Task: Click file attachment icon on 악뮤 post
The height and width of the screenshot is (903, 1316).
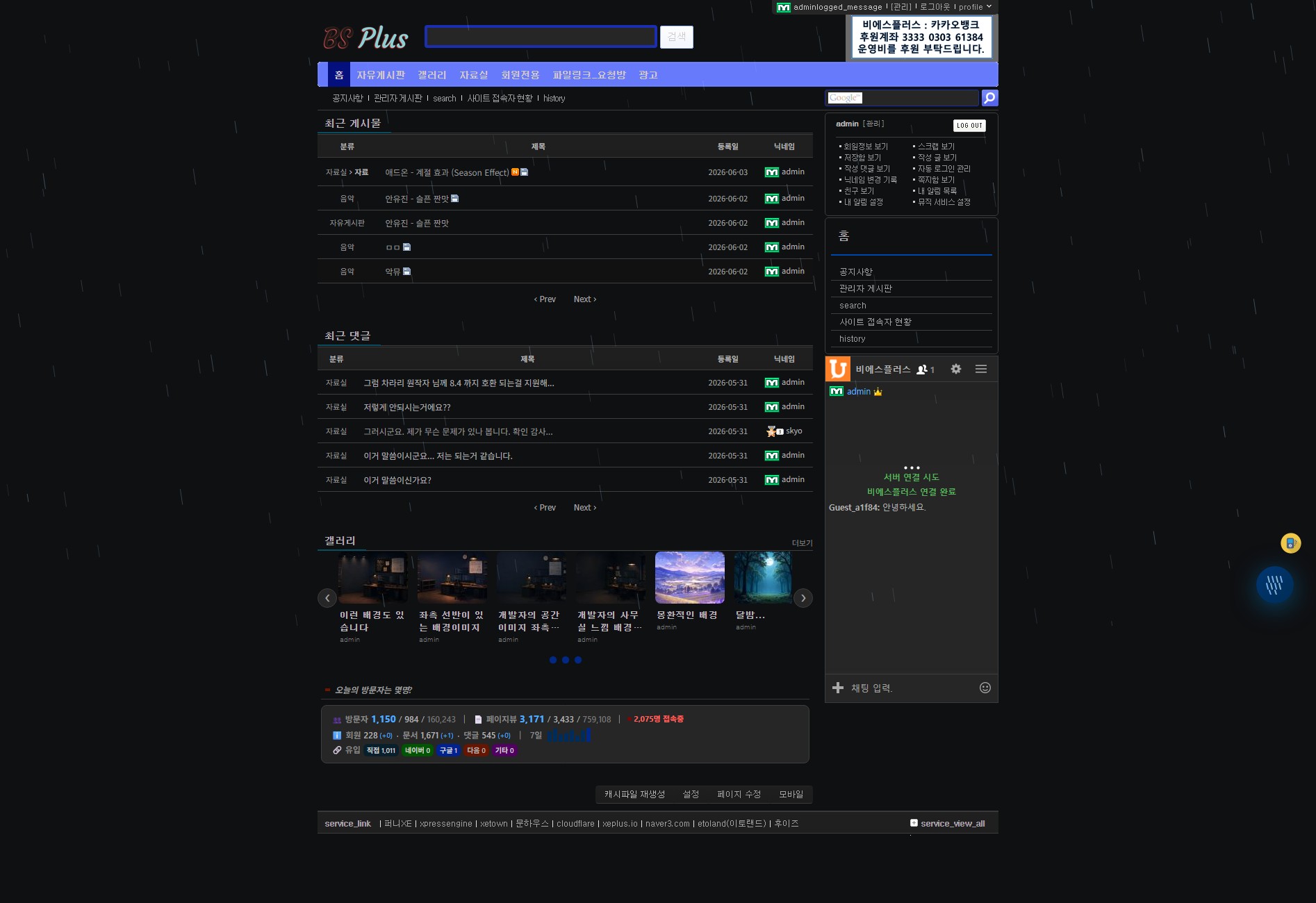Action: tap(407, 272)
